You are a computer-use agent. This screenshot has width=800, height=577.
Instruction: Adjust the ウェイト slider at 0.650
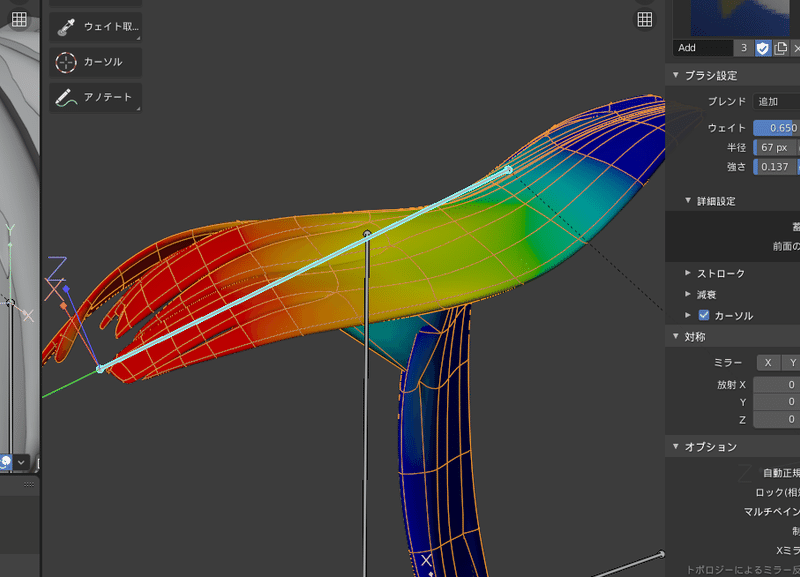pos(777,128)
